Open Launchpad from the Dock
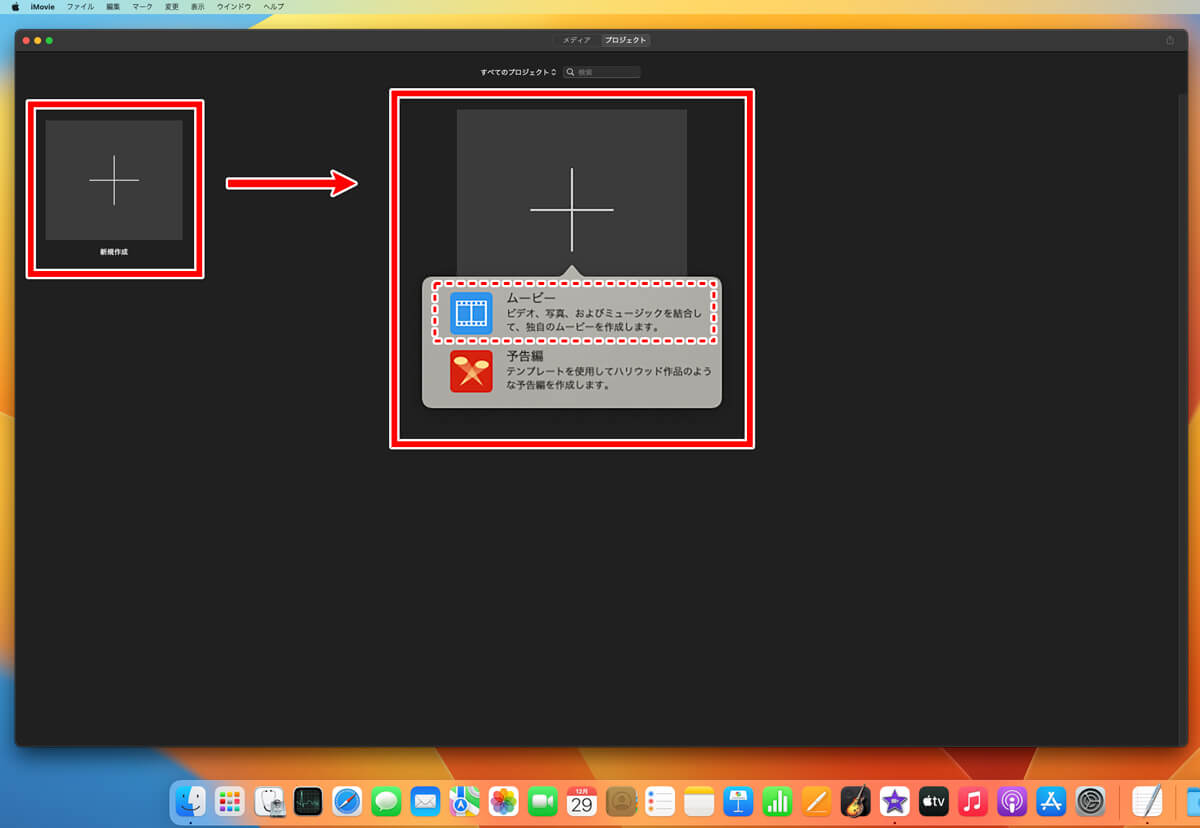The height and width of the screenshot is (828, 1200). (x=230, y=801)
